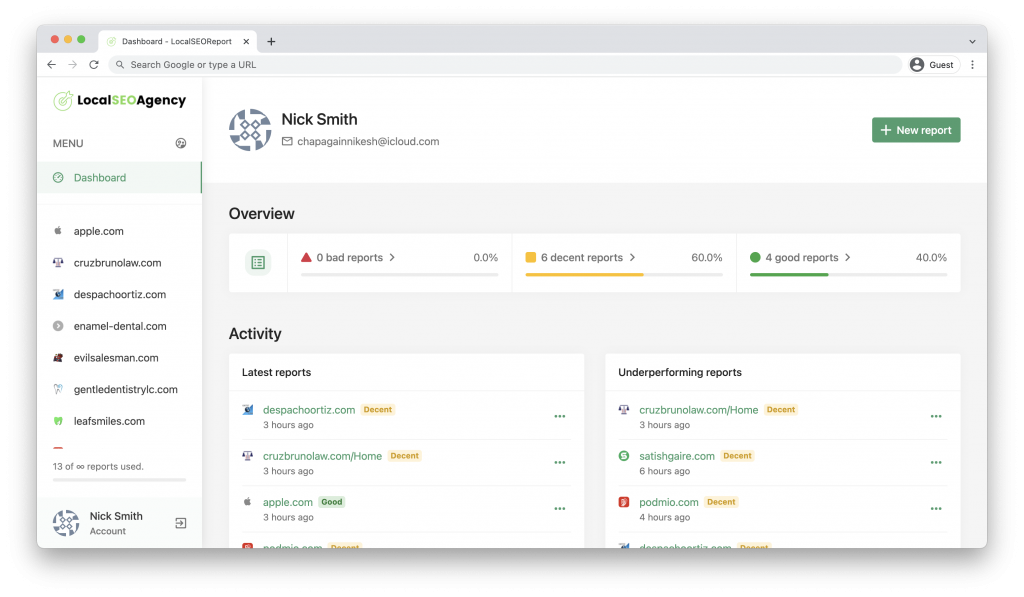
Task: Open satishgaire.com in Underperforming reports
Action: 677,457
